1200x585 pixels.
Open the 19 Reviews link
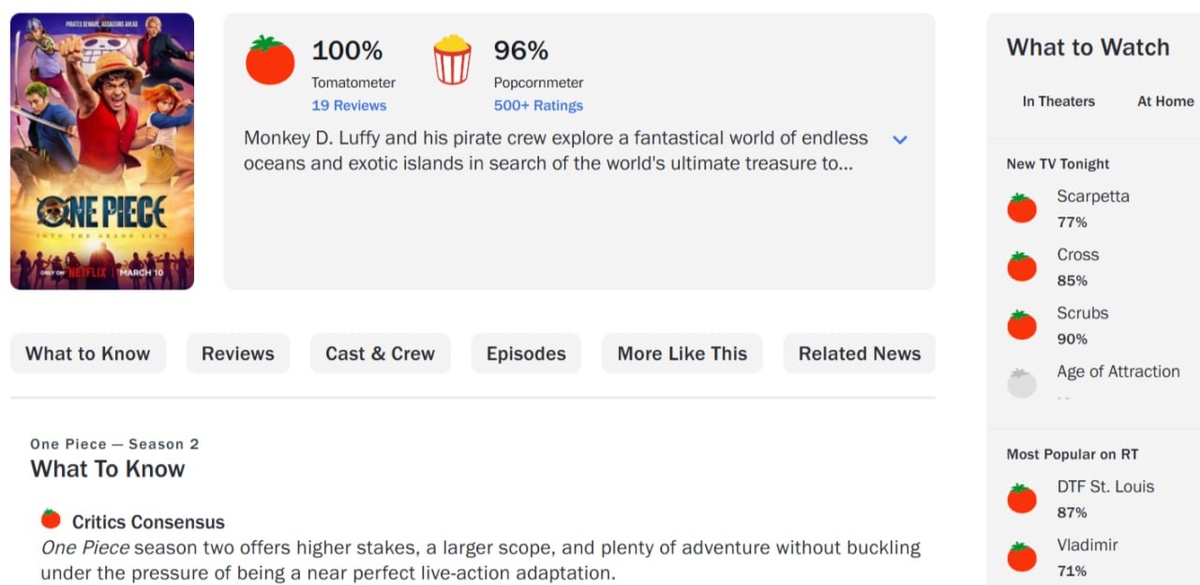pyautogui.click(x=349, y=105)
